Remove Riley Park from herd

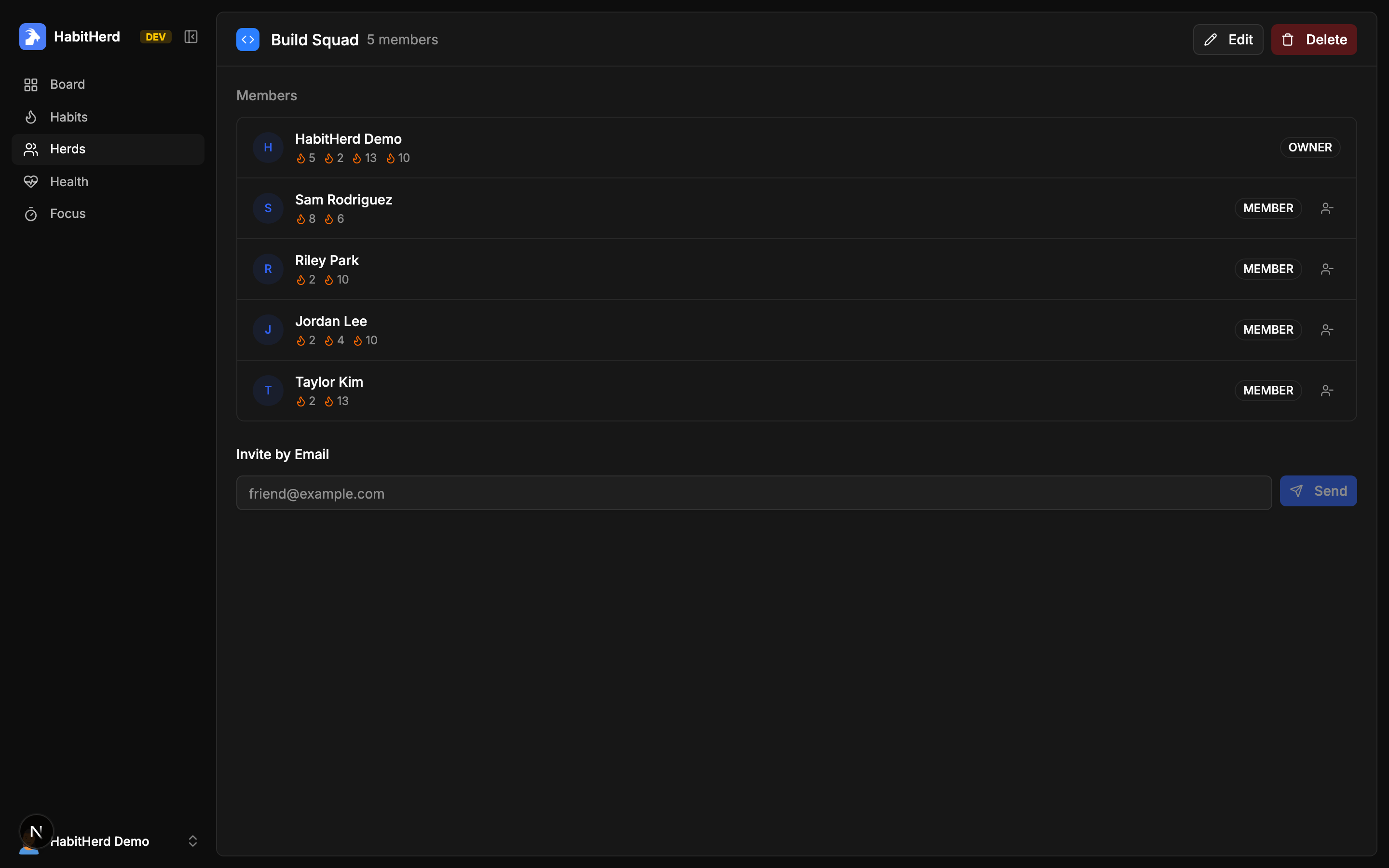click(1326, 269)
